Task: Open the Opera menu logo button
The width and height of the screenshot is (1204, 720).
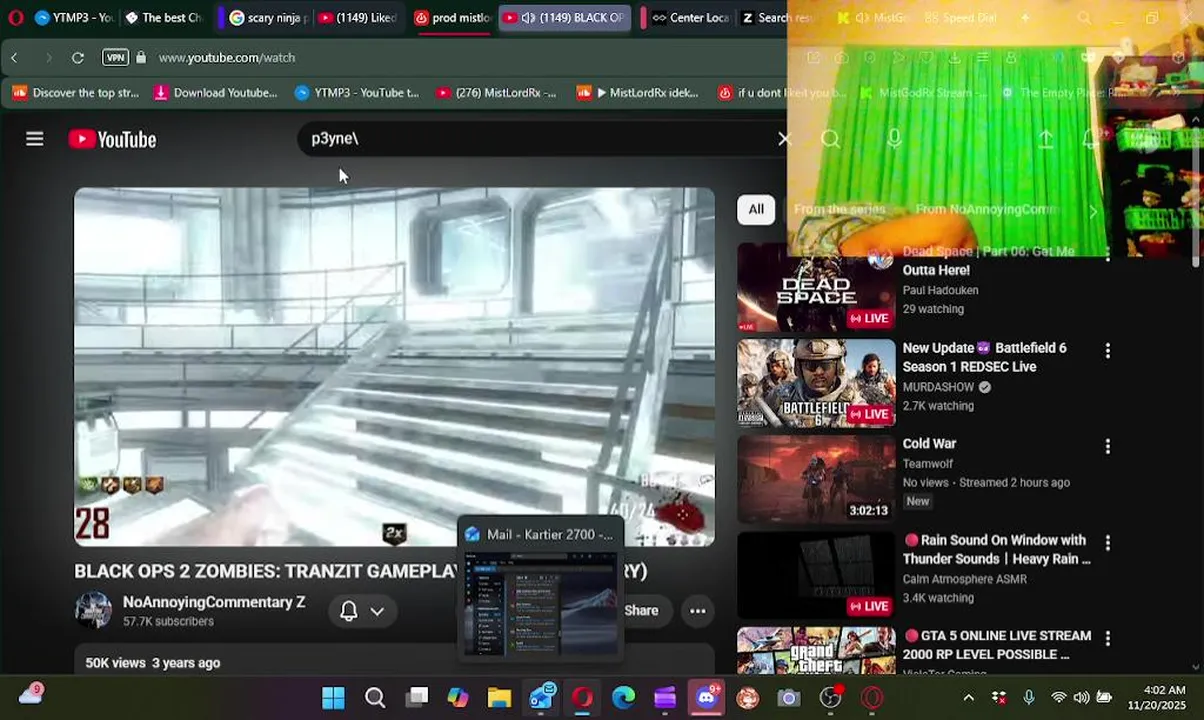Action: (x=15, y=17)
